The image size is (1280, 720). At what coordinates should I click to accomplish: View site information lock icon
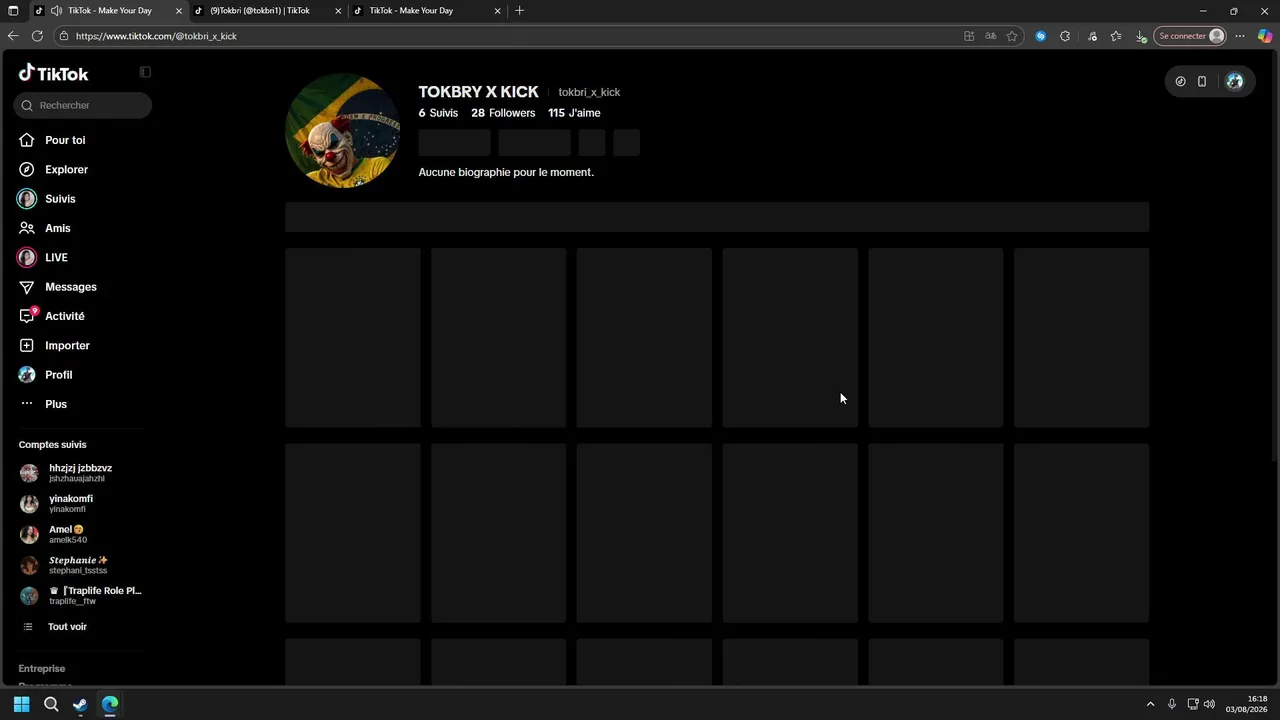pyautogui.click(x=64, y=36)
